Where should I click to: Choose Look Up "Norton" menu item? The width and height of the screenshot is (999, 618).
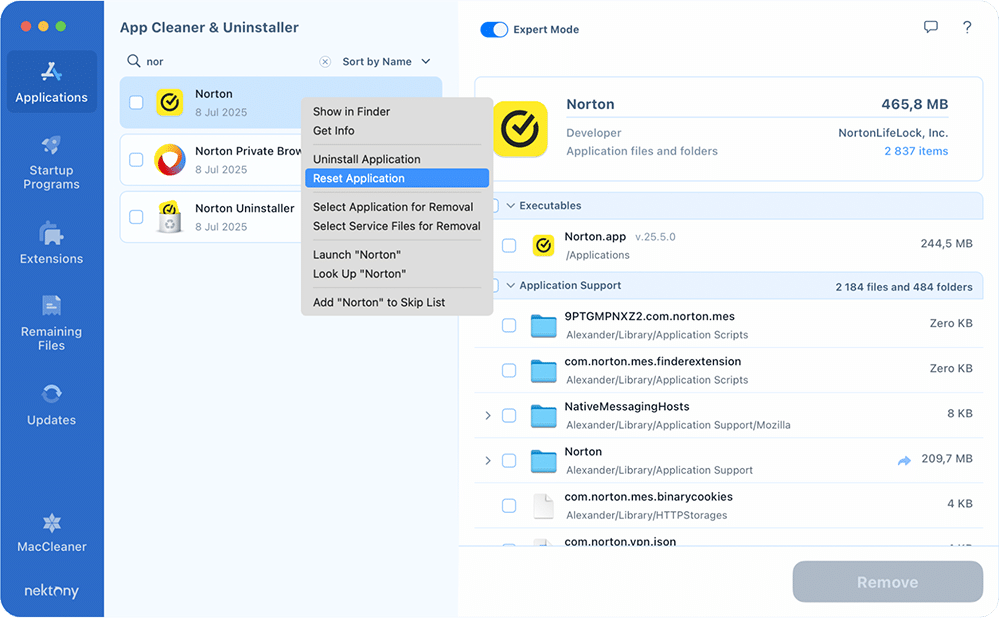[x=397, y=274]
